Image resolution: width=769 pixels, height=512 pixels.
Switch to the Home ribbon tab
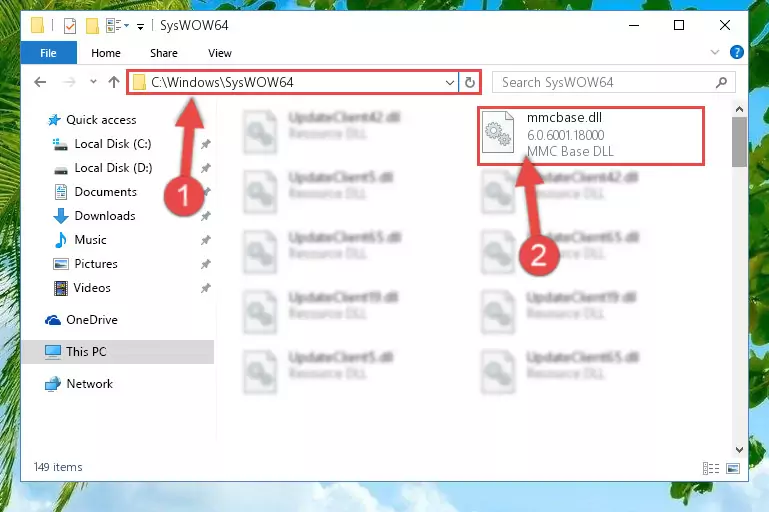[x=105, y=53]
